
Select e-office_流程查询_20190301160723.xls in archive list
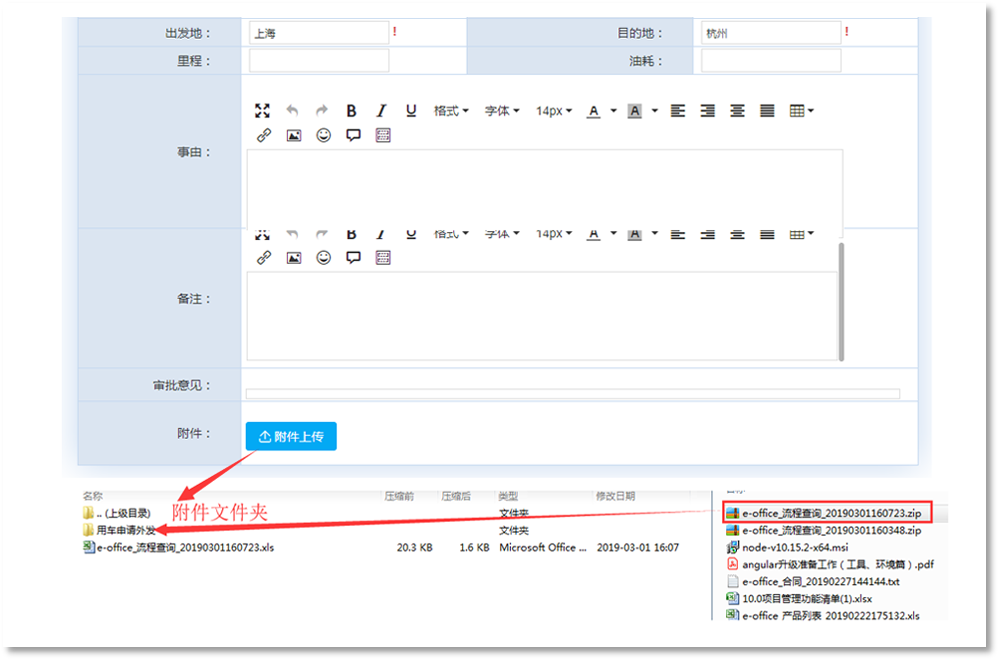tap(179, 547)
